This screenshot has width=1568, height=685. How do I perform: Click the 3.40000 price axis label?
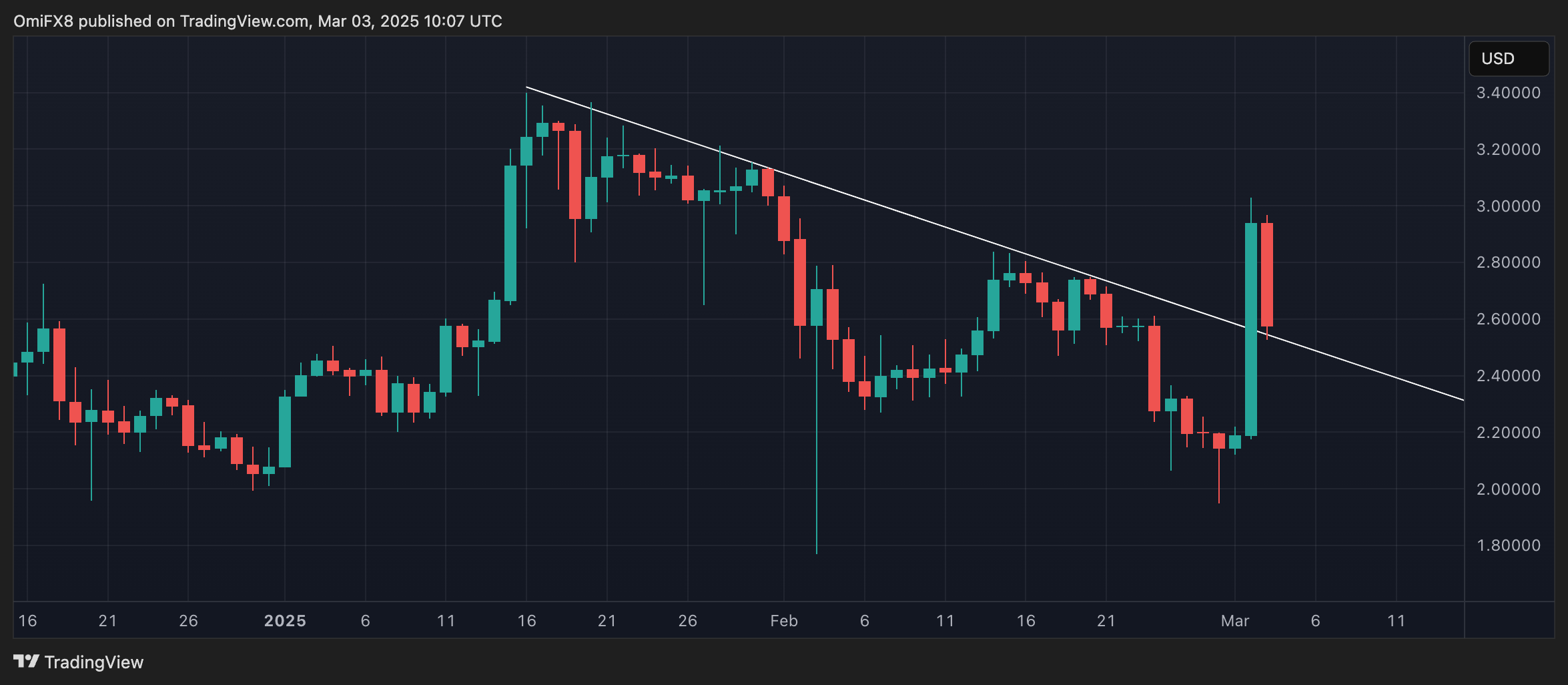point(1509,93)
